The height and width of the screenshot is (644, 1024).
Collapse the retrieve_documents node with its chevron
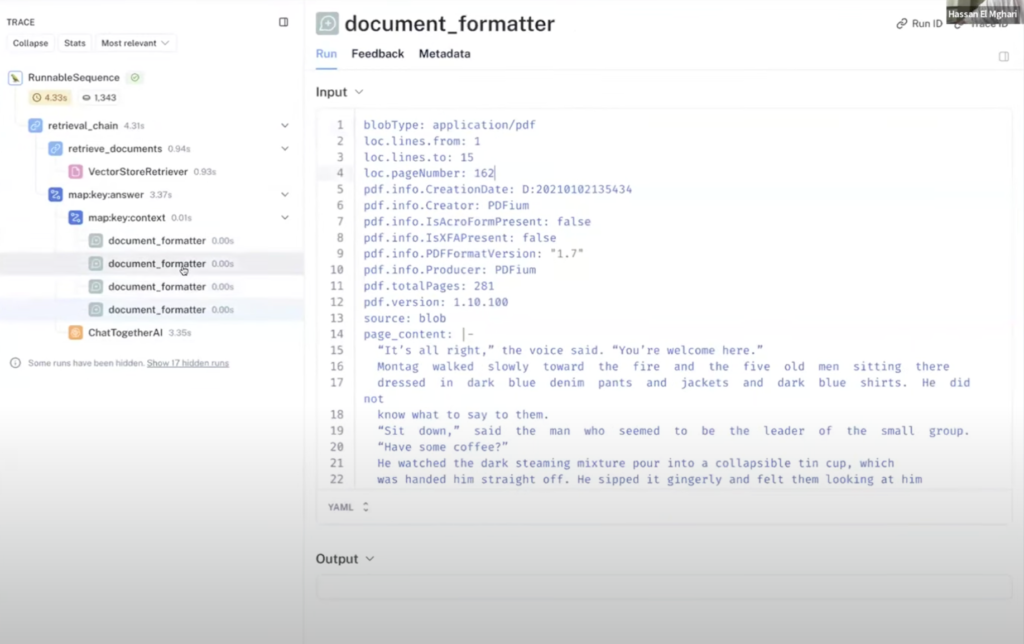click(285, 149)
